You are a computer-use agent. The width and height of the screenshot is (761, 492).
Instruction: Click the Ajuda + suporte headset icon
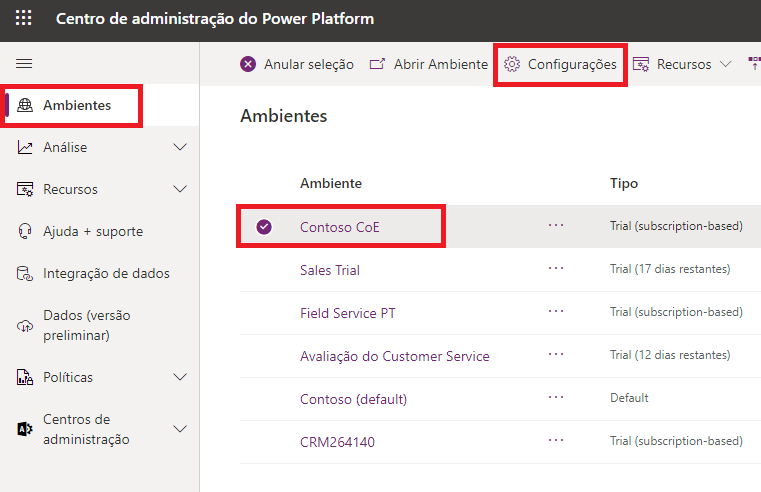coord(25,231)
